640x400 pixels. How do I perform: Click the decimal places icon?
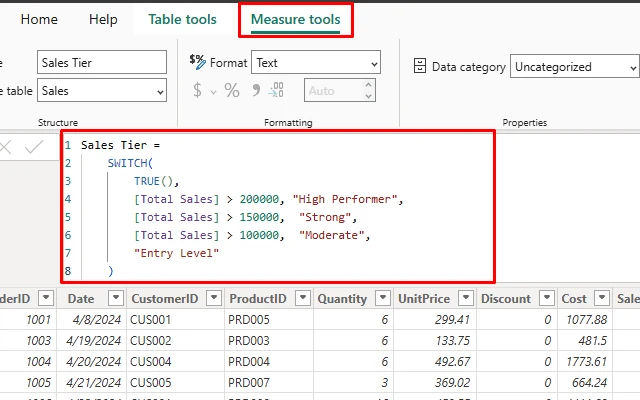[x=276, y=90]
